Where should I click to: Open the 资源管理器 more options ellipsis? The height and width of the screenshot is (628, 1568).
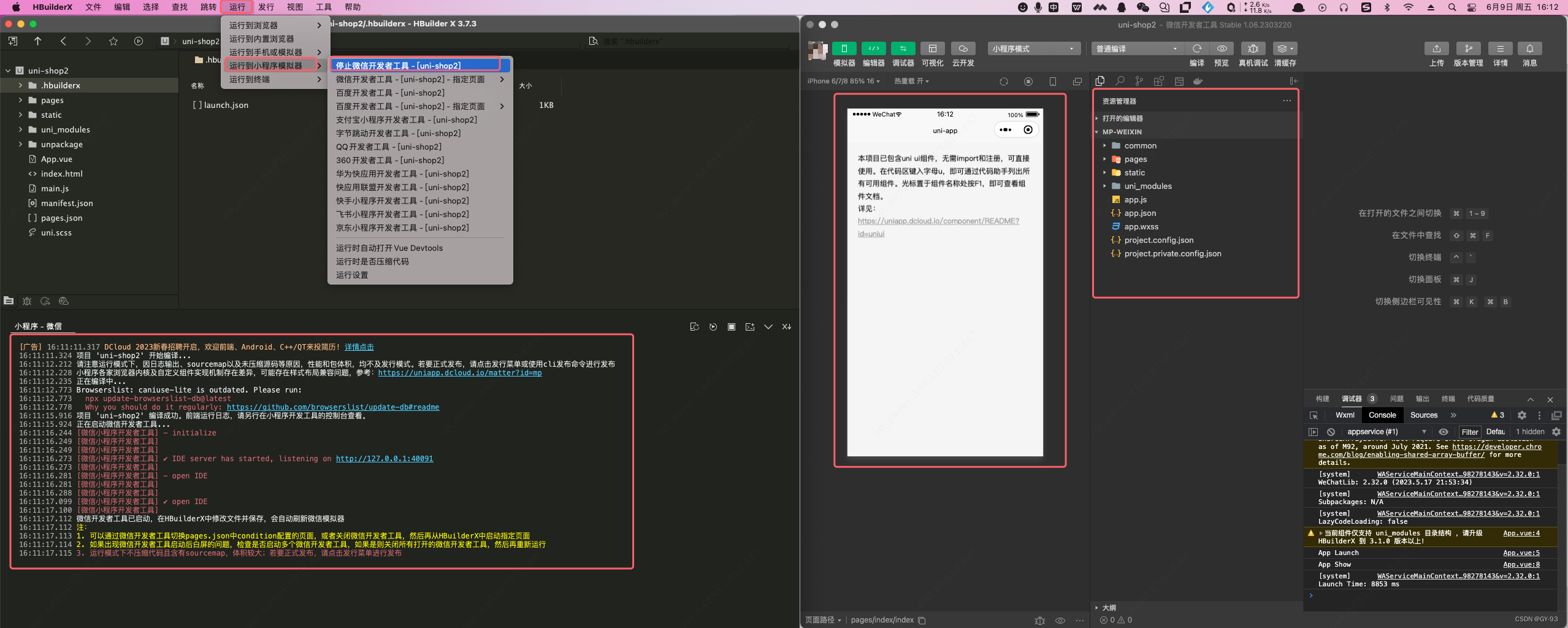coord(1287,101)
